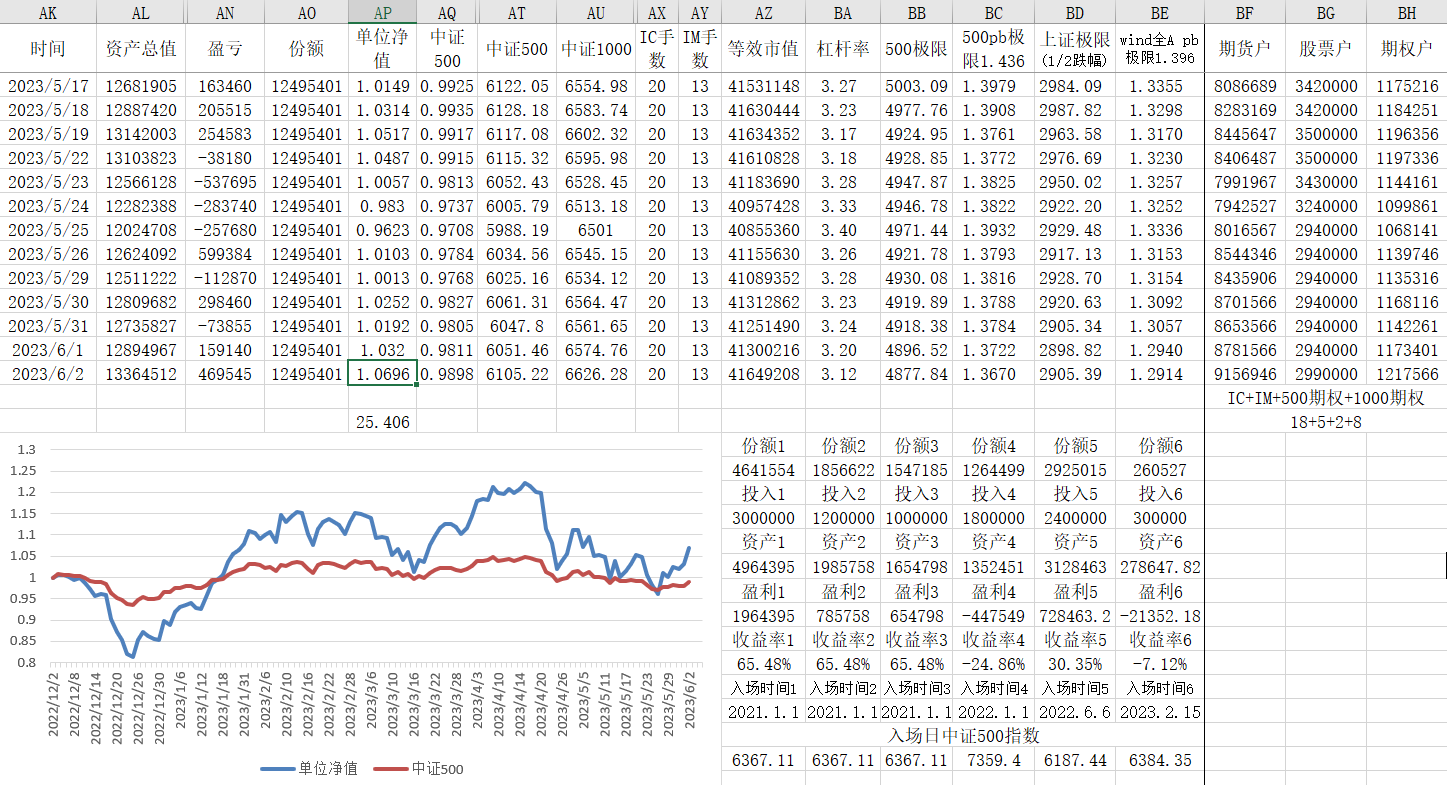
Task: Select the 资产总值 header cell
Action: 141,49
